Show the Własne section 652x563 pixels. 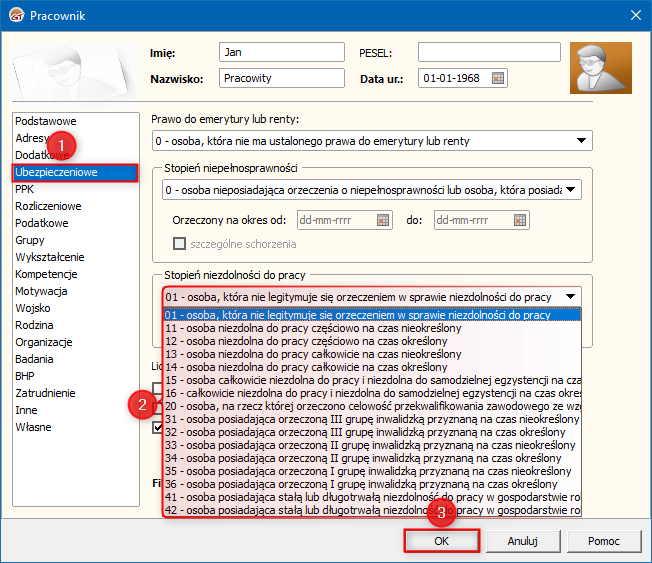click(x=75, y=427)
